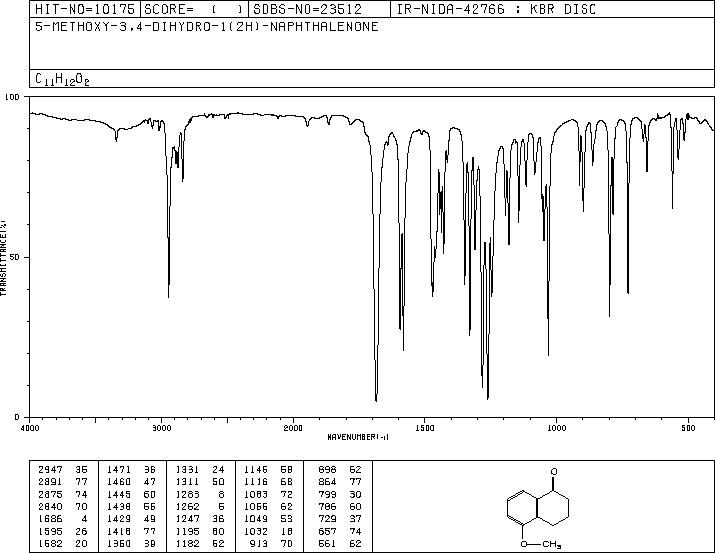Select peak value 1195 in table
715x553 pixels.
(187, 532)
